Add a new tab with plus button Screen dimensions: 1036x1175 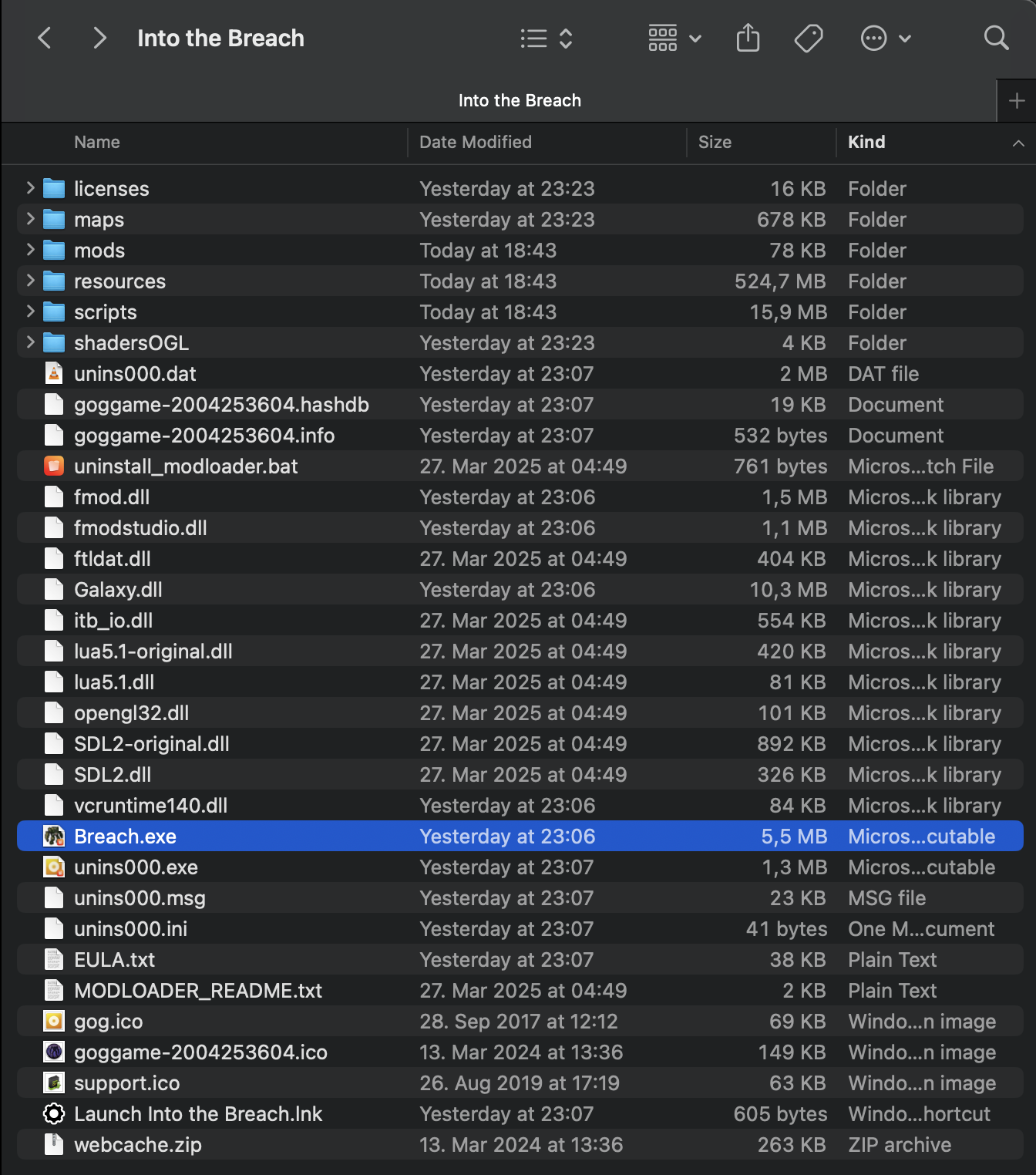coord(1016,101)
